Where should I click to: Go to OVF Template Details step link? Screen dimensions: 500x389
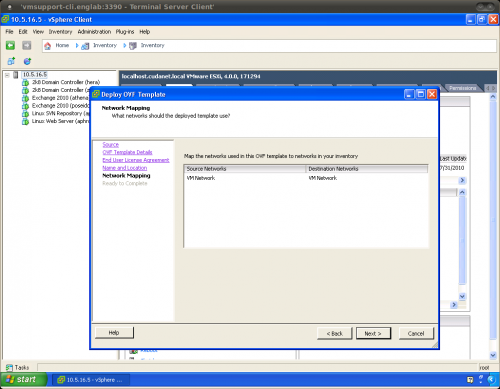click(127, 152)
